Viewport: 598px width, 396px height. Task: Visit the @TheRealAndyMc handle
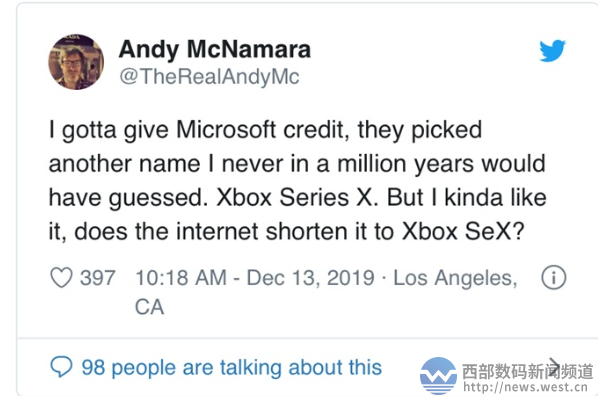[x=209, y=77]
